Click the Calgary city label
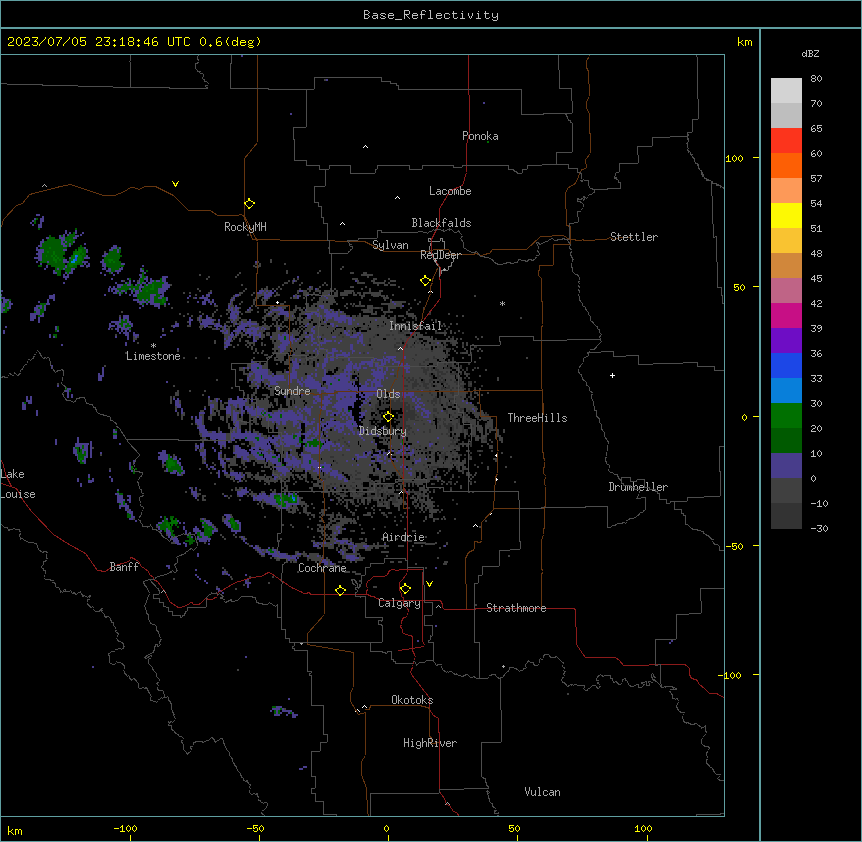Viewport: 862px width, 842px height. pos(399,603)
